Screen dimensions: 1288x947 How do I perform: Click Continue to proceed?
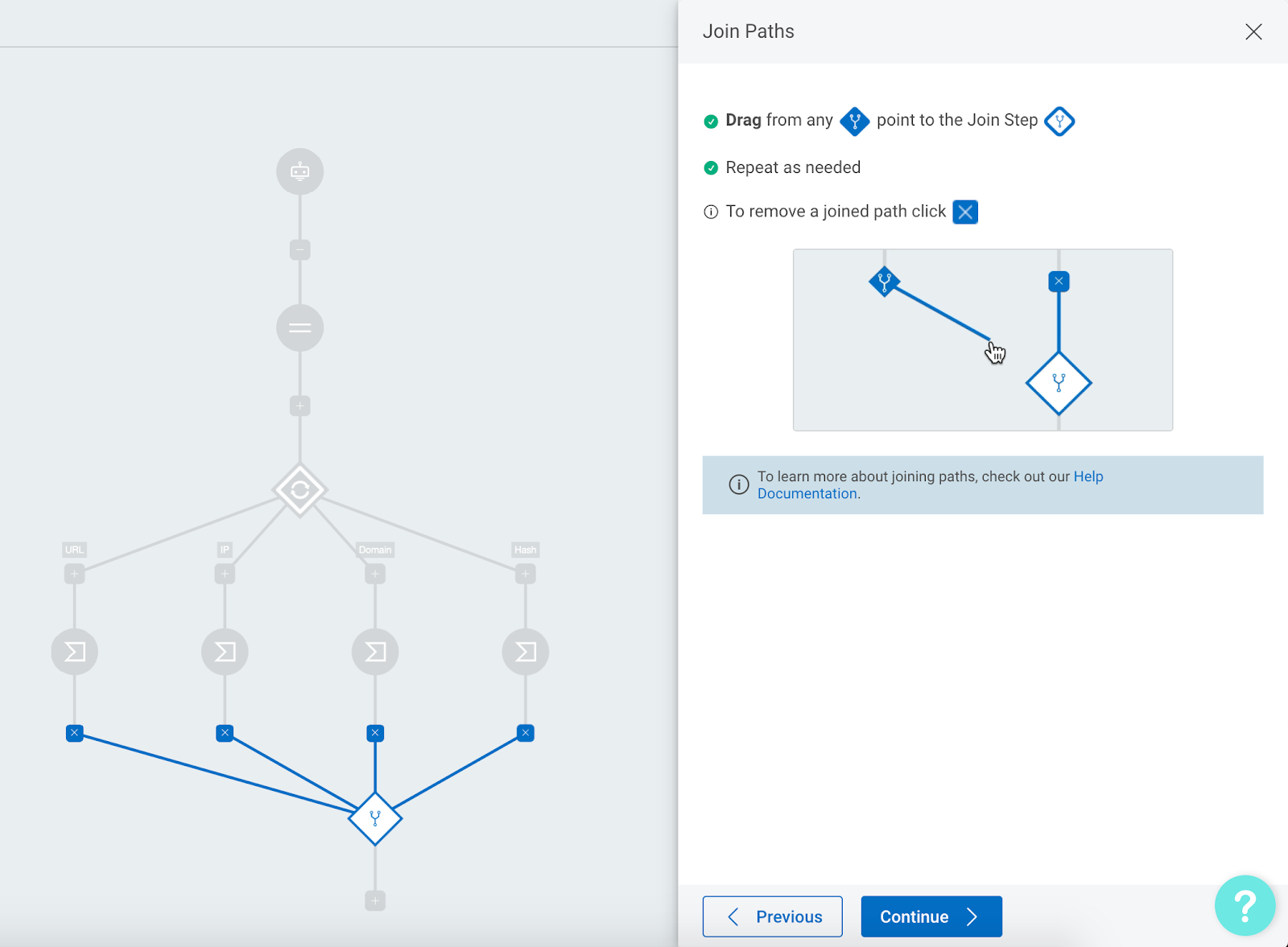tap(931, 916)
